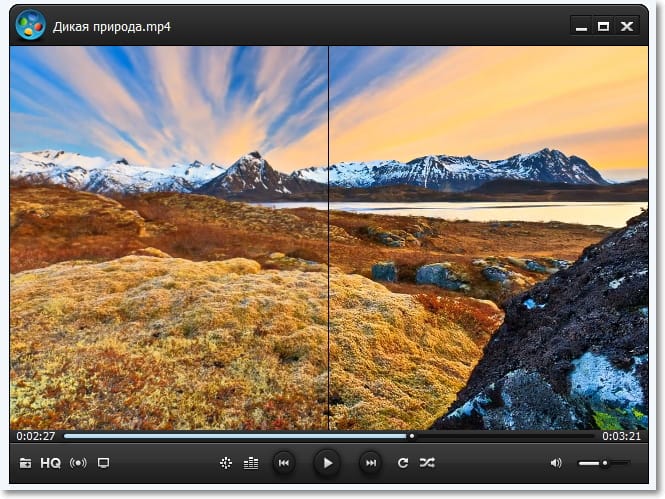Screen dimensions: 665x499
Task: Toggle HQ high quality mode
Action: 50,463
